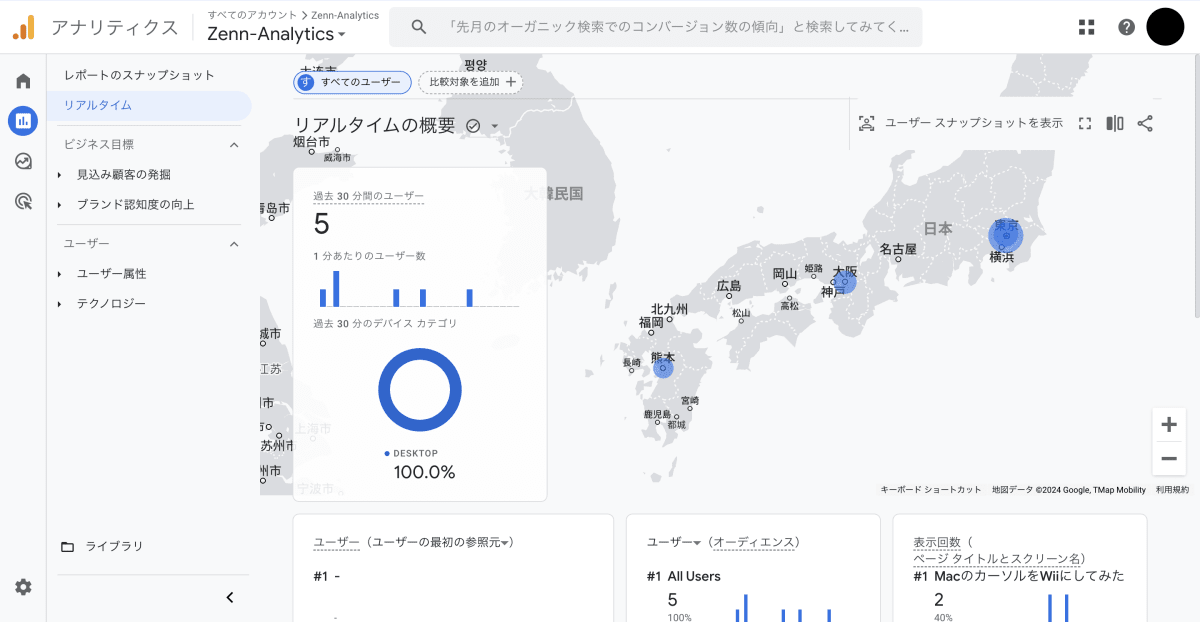Open Home from left rail
Viewport: 1200px width, 622px height.
pyautogui.click(x=23, y=81)
